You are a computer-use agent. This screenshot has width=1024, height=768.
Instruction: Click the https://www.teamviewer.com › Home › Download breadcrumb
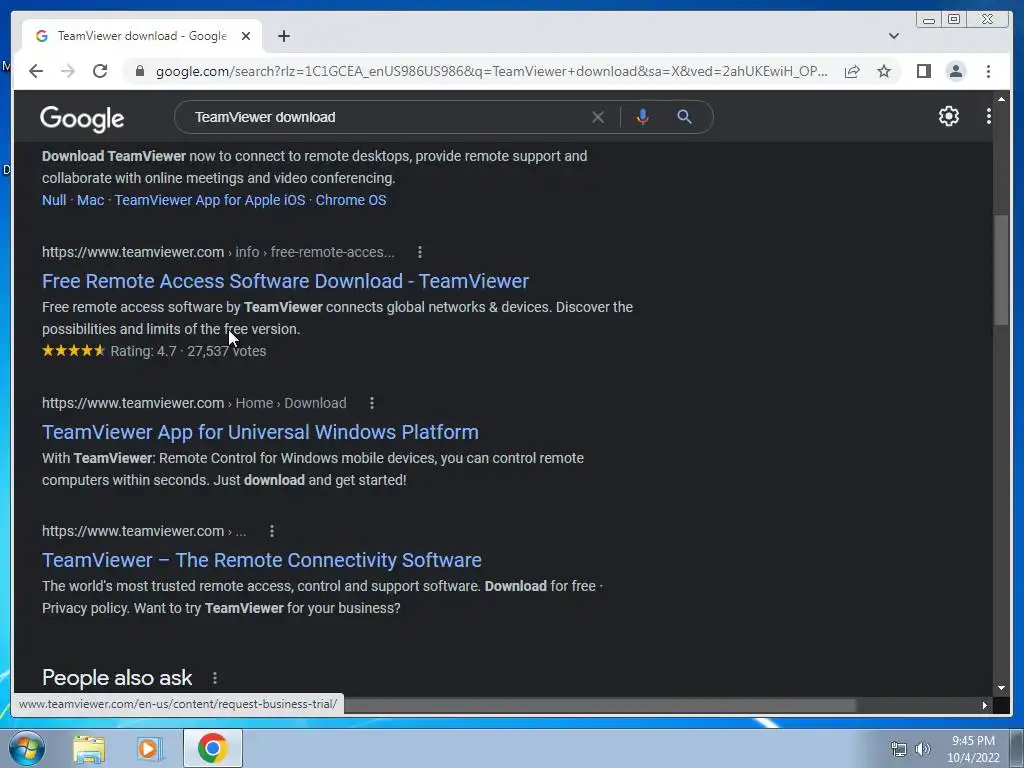194,403
